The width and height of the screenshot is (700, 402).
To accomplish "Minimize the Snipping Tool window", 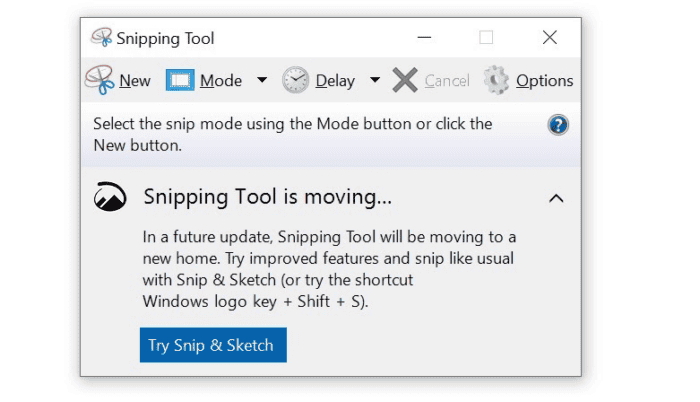I will pos(424,38).
